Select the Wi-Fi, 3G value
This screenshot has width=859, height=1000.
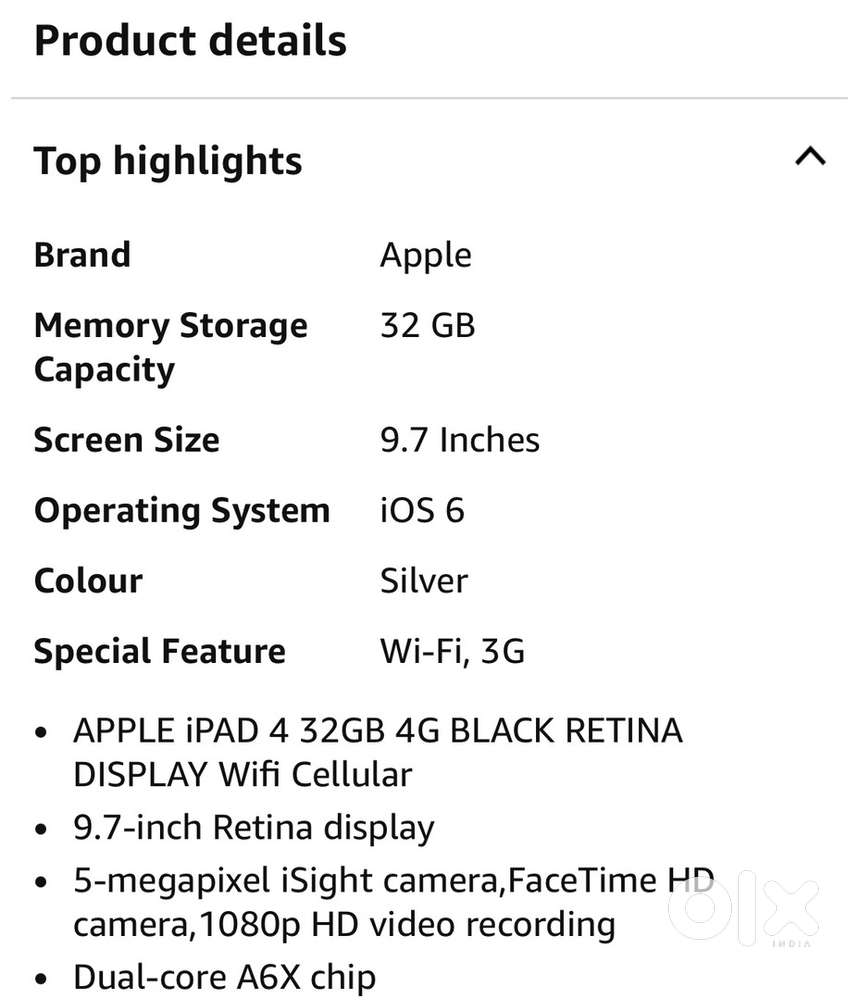pyautogui.click(x=451, y=651)
